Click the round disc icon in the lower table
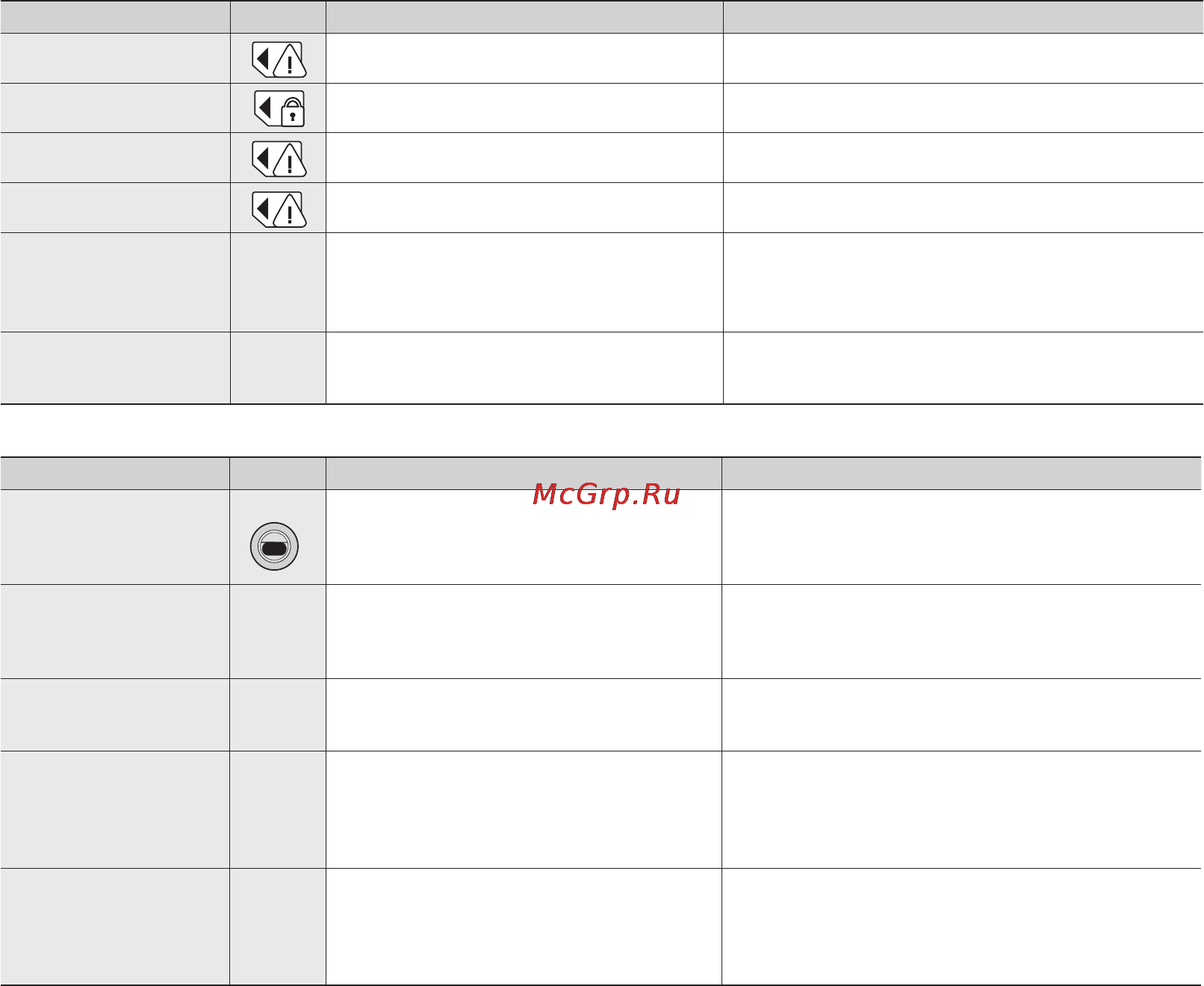Image resolution: width=1204 pixels, height=986 pixels. [x=274, y=546]
